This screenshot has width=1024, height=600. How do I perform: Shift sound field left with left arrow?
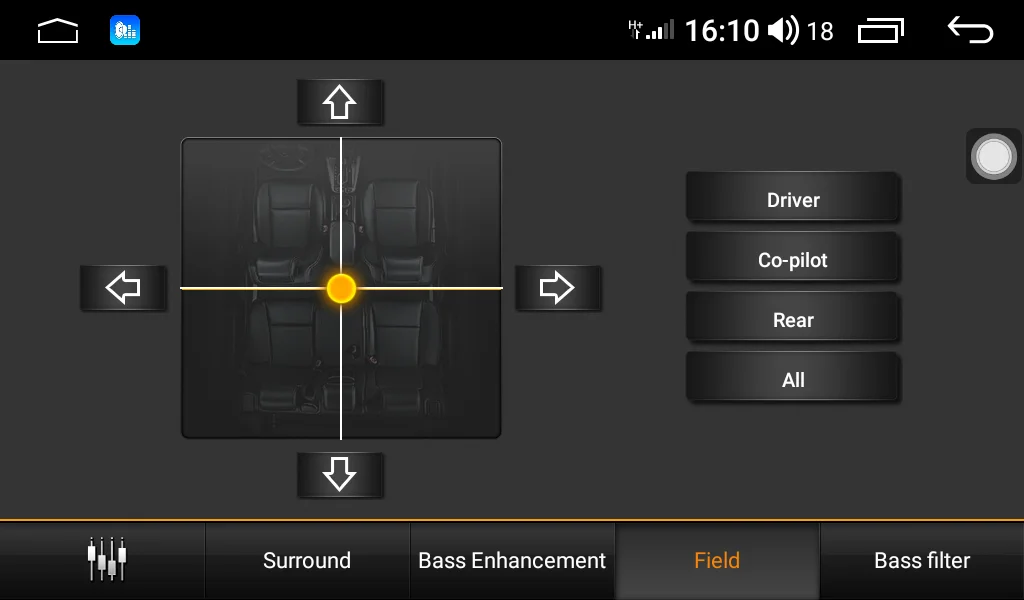(123, 288)
